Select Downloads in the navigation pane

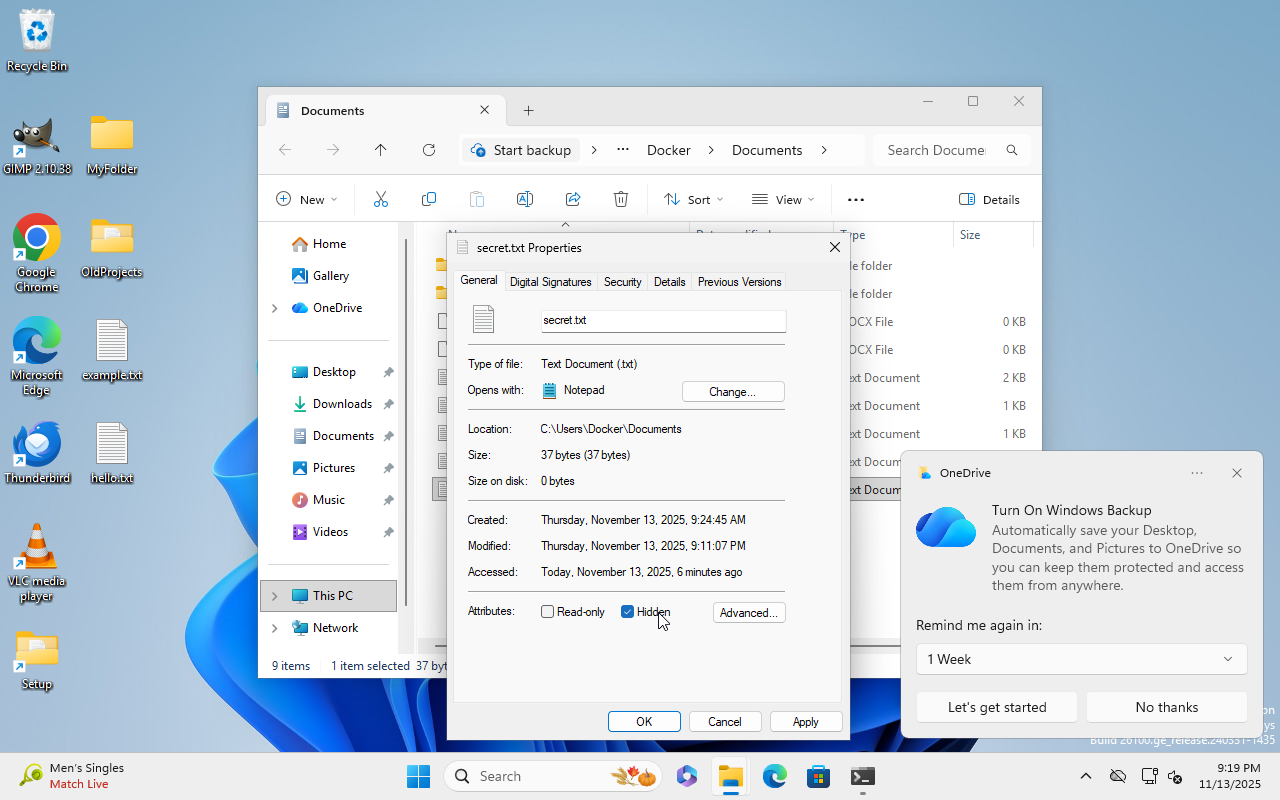[342, 404]
